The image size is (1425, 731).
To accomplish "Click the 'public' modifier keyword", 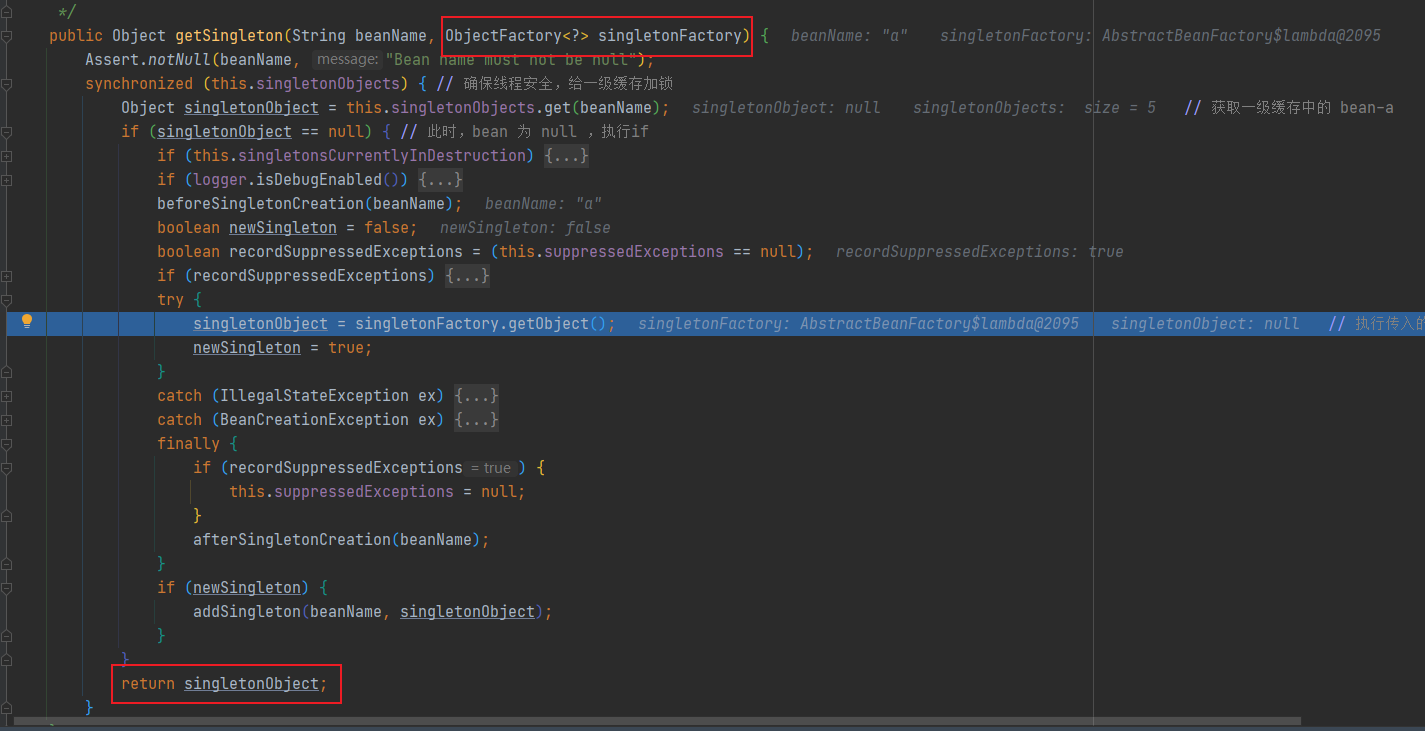I will [76, 36].
